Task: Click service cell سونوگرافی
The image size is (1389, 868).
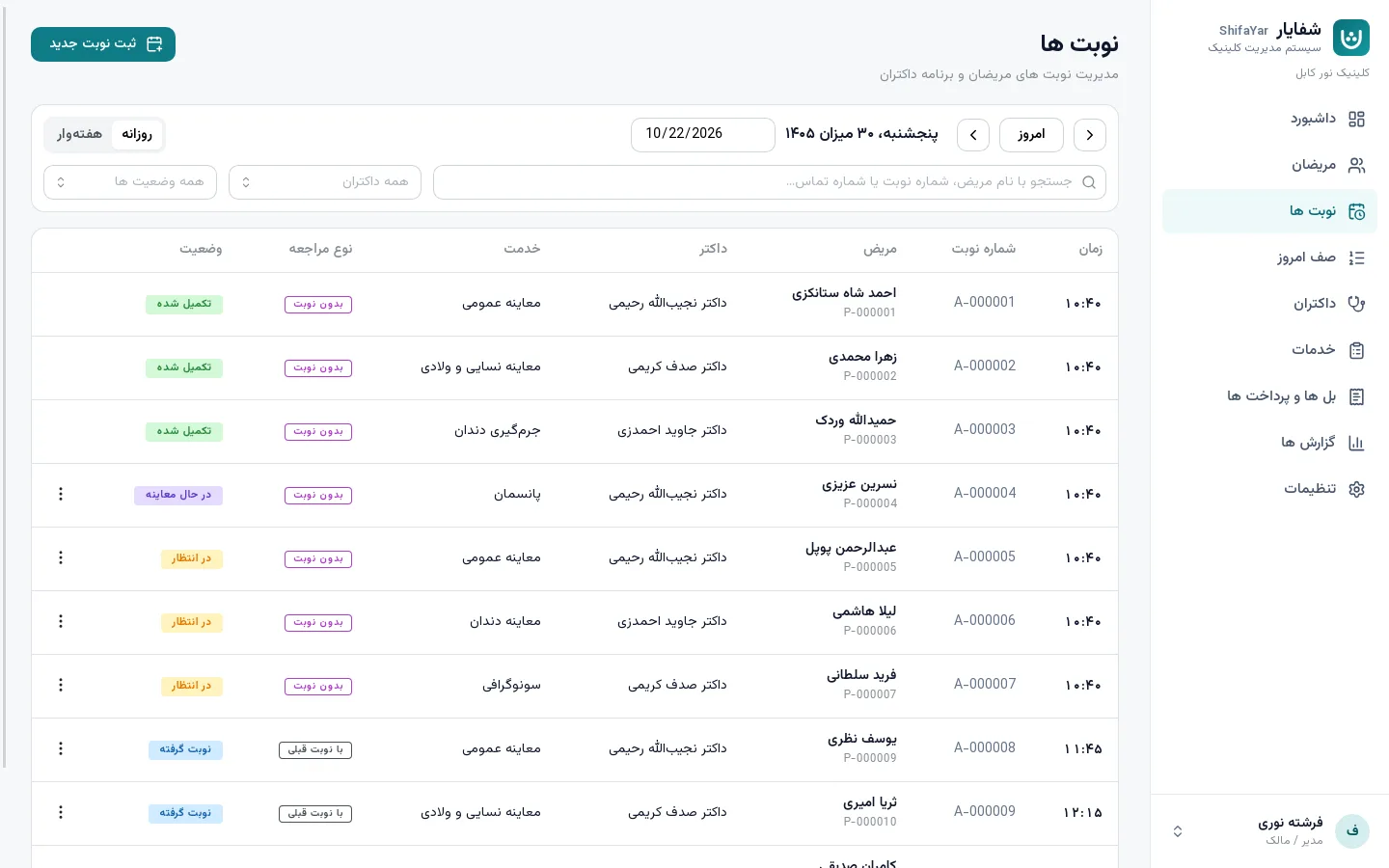Action: coord(512,685)
